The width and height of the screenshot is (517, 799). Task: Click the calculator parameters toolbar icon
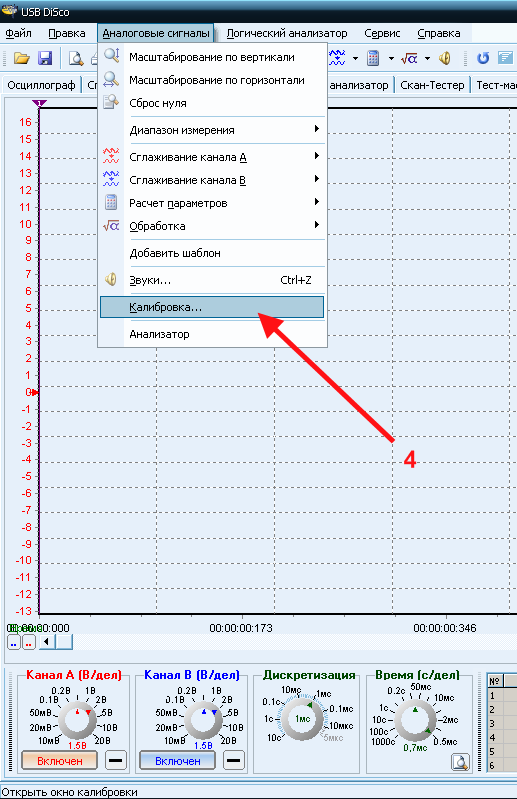pyautogui.click(x=373, y=58)
